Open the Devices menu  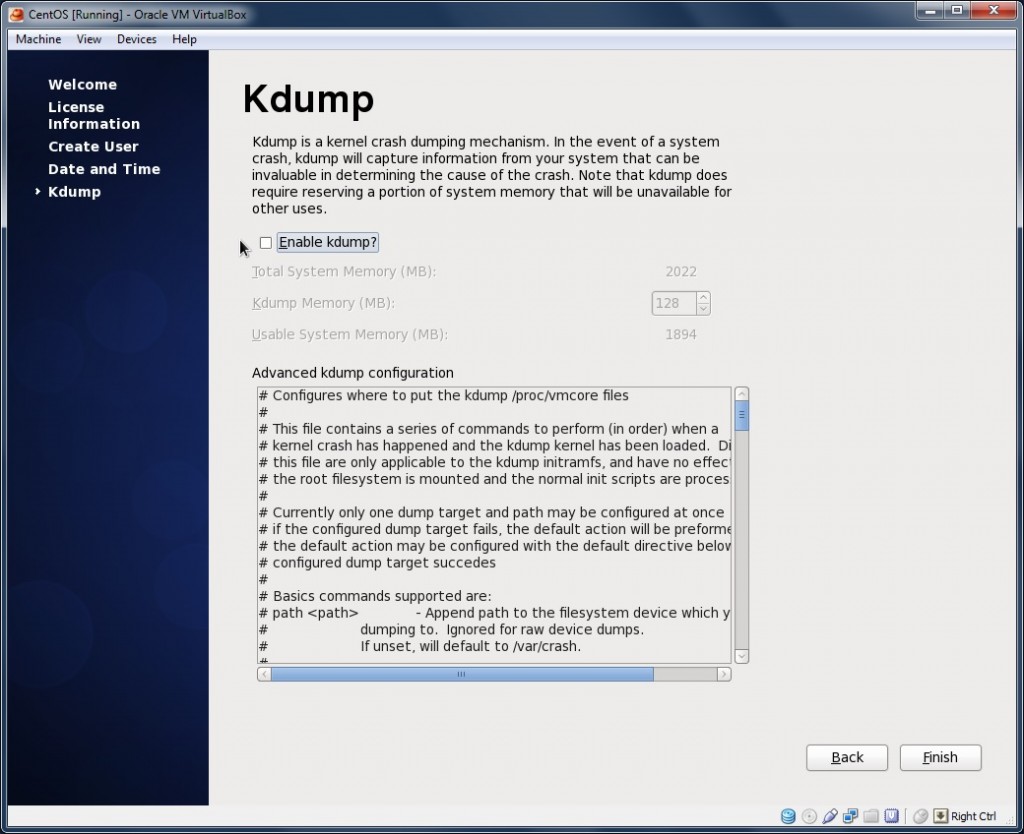(x=136, y=39)
